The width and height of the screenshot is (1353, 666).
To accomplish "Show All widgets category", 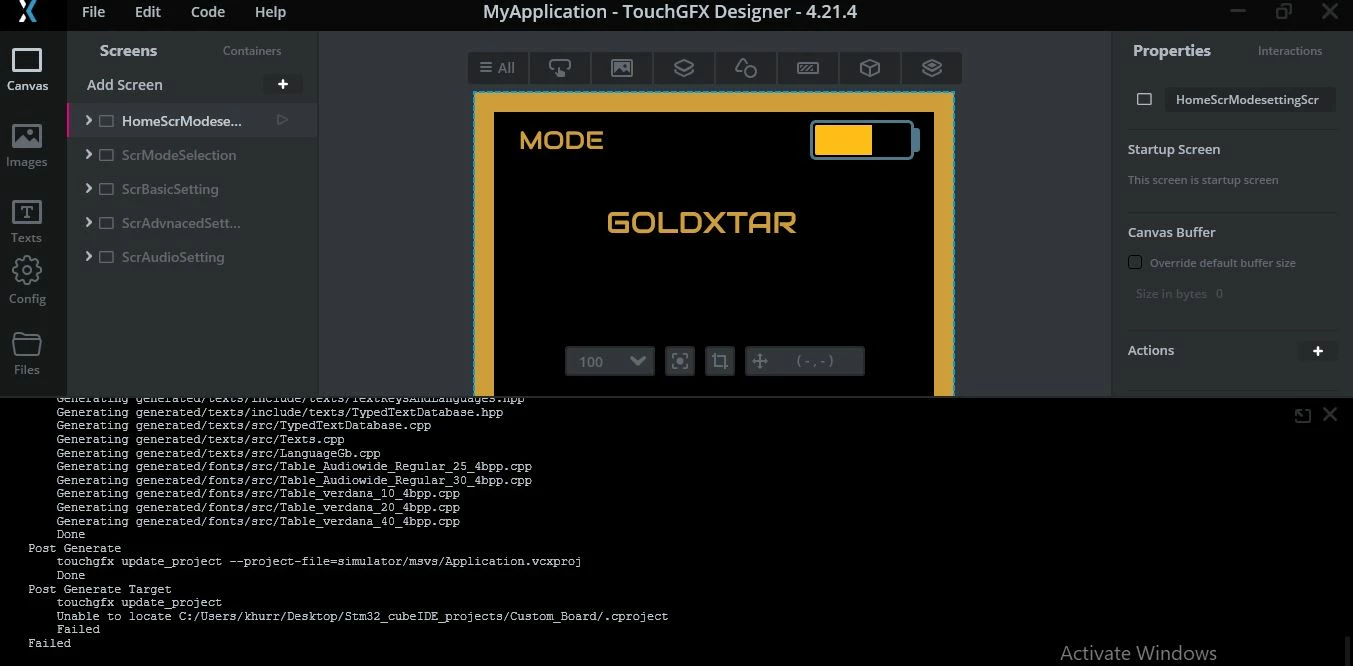I will (497, 68).
